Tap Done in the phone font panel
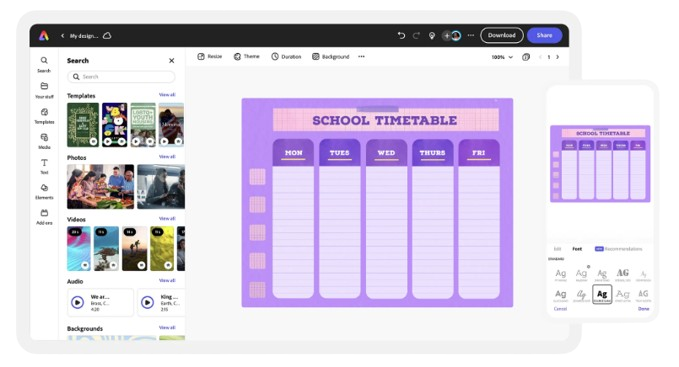The width and height of the screenshot is (679, 367). click(643, 309)
